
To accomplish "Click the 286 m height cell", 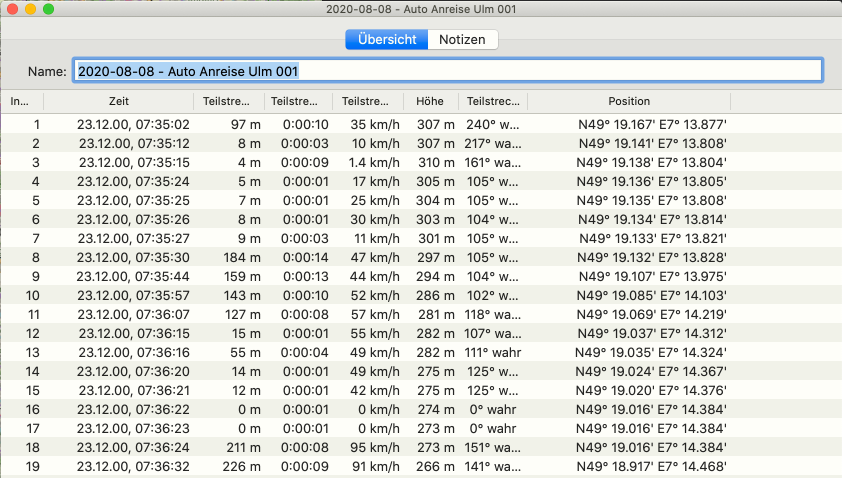I will (436, 295).
